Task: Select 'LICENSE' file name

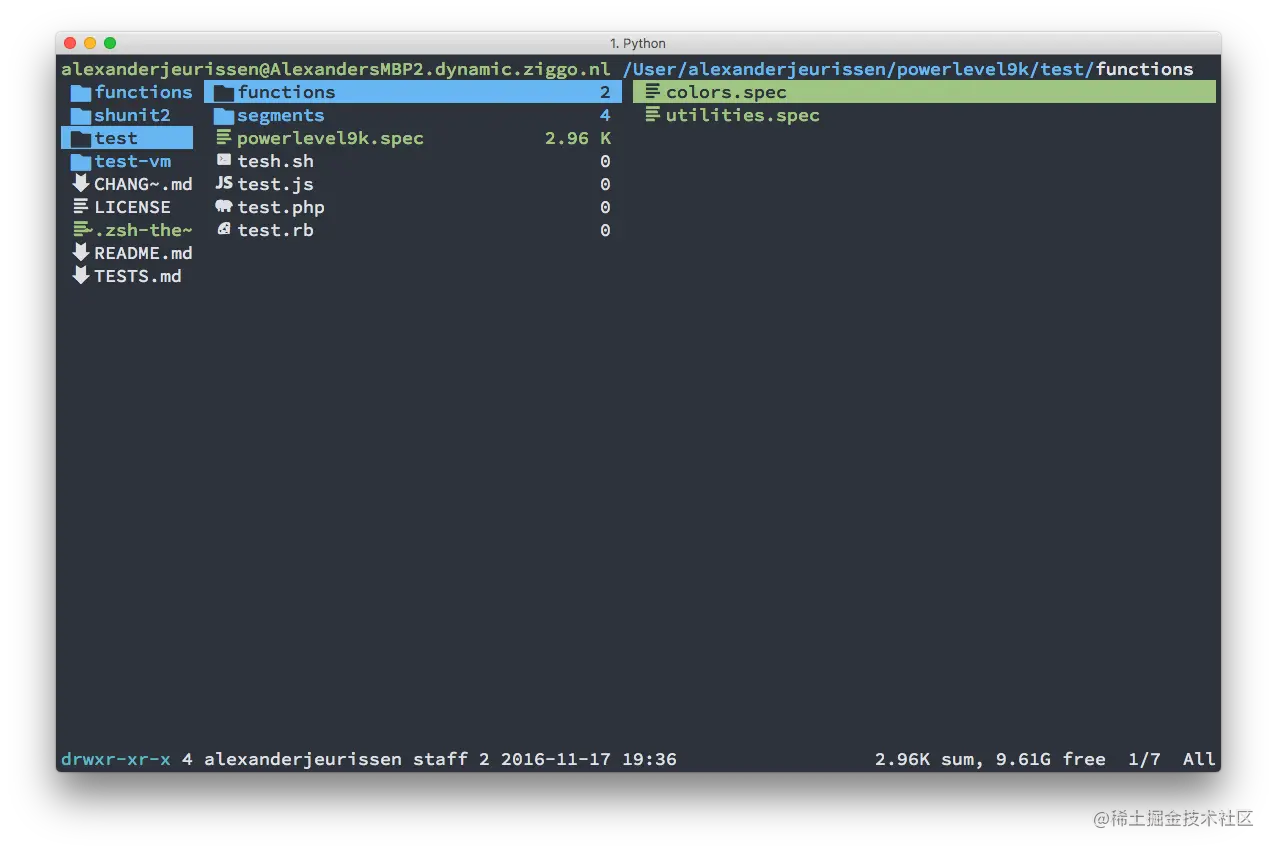Action: click(132, 207)
